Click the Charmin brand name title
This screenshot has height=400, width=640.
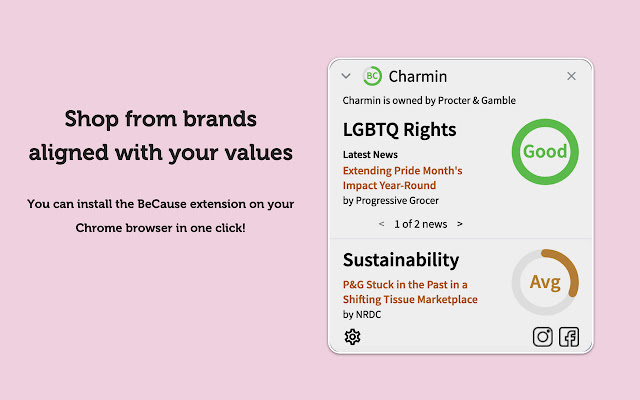[418, 76]
